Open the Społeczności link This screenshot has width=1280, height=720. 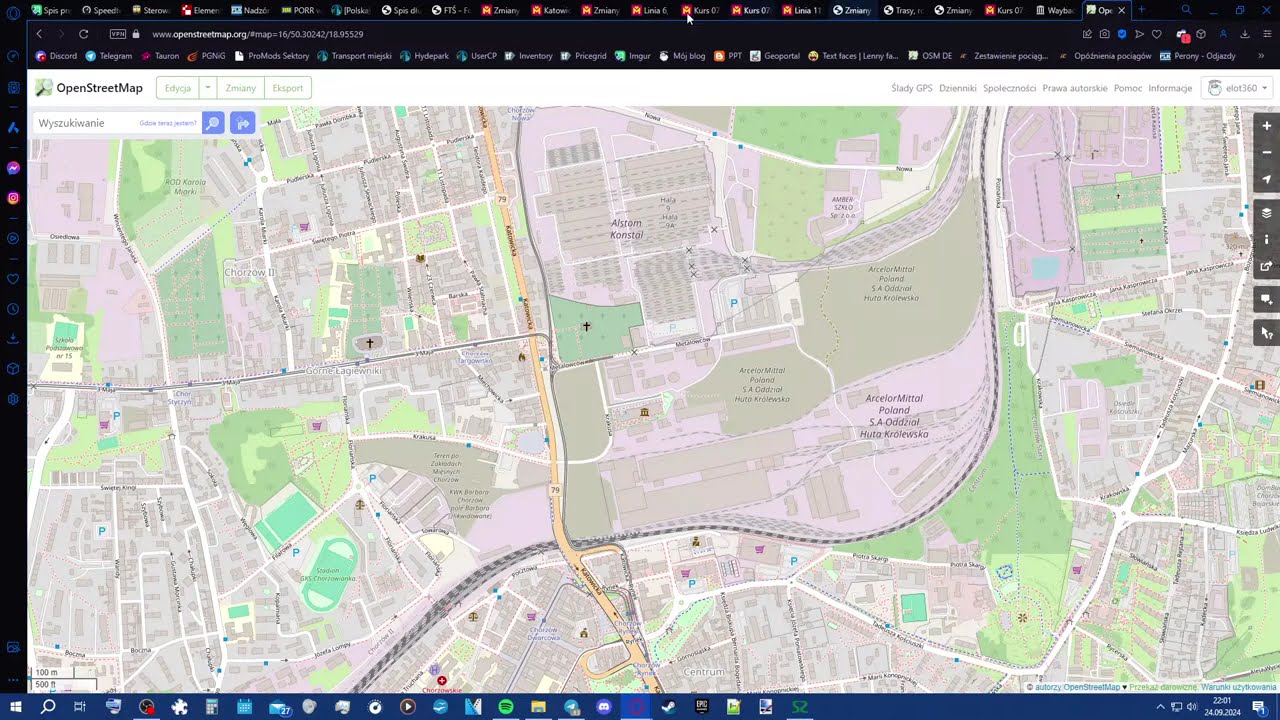coord(1009,88)
